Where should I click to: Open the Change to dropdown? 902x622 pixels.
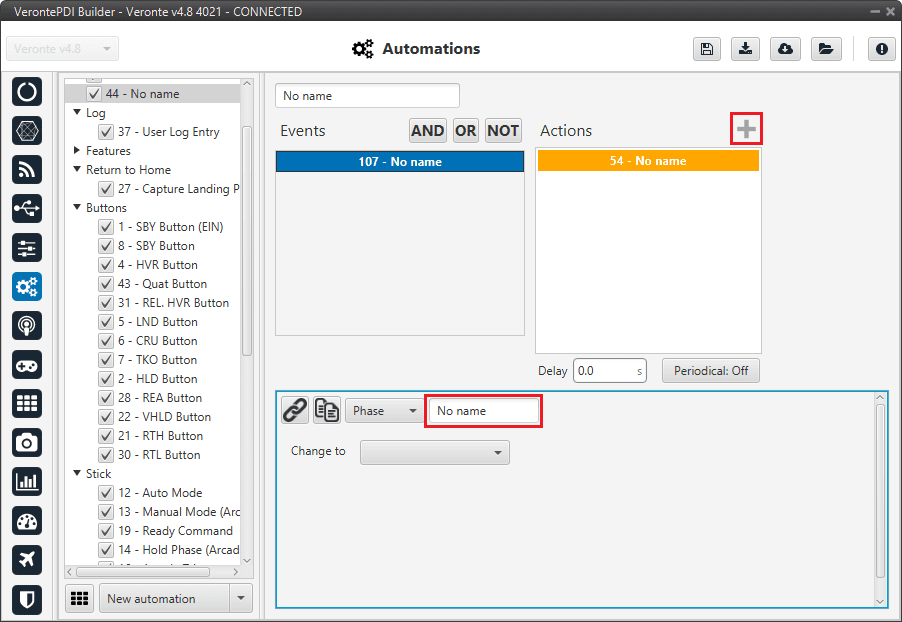coord(435,452)
